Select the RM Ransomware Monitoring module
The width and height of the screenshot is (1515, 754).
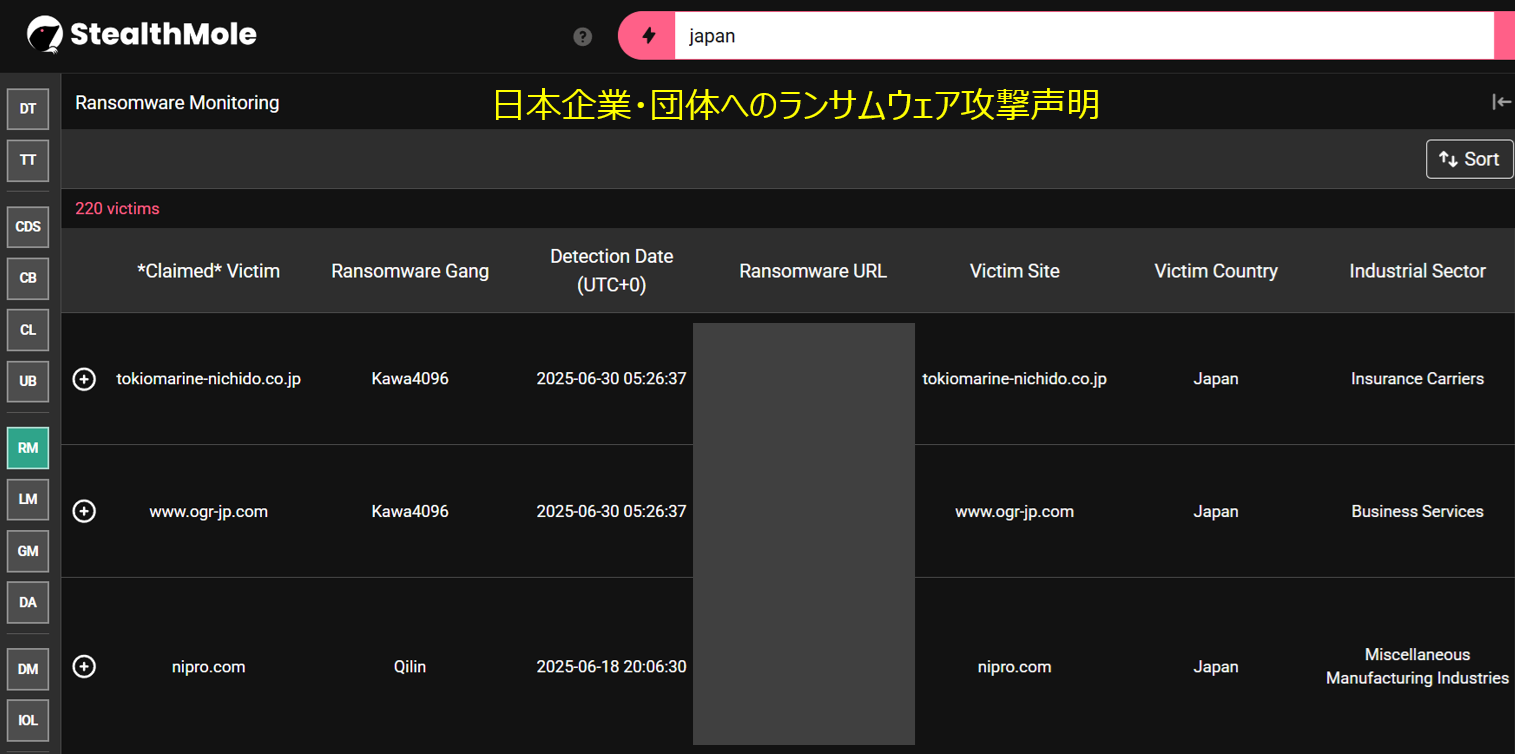(28, 448)
